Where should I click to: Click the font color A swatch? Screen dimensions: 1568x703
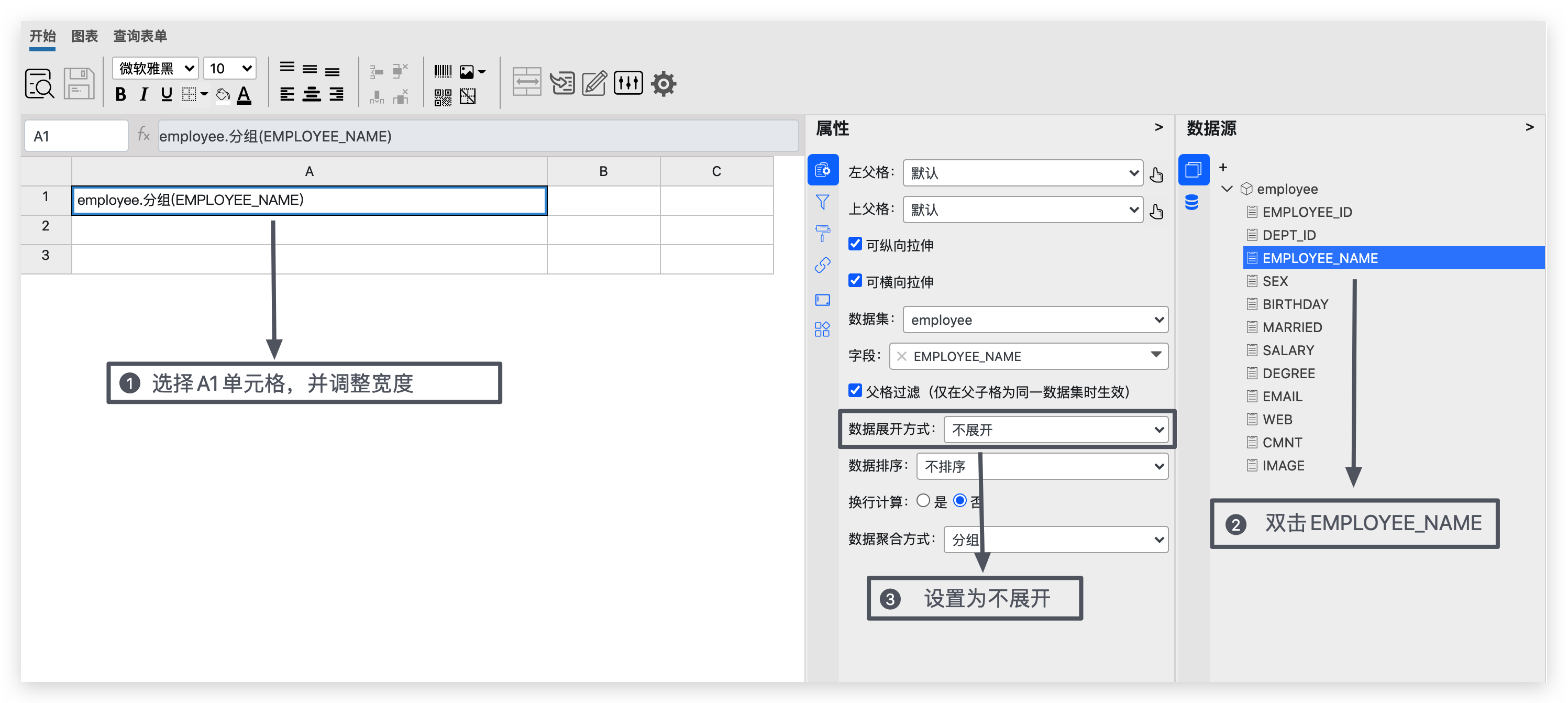coord(244,95)
